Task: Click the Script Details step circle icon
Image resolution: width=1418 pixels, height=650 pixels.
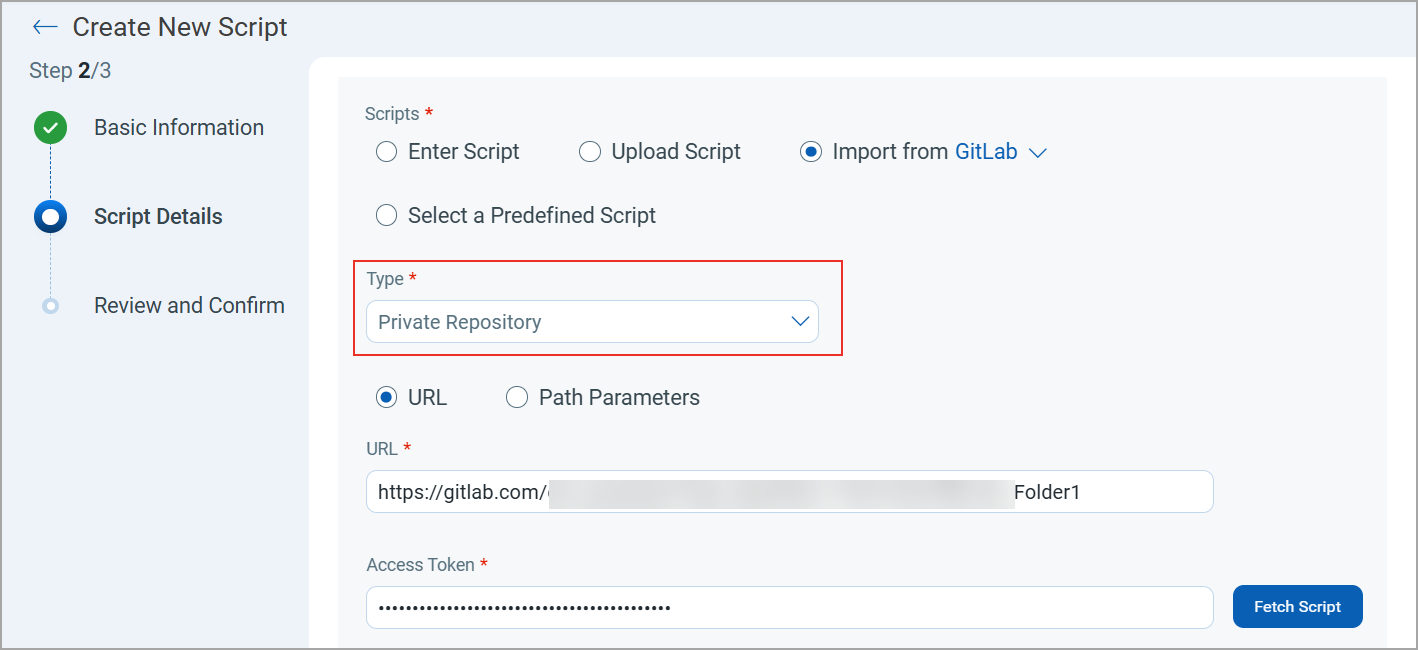Action: [x=50, y=216]
